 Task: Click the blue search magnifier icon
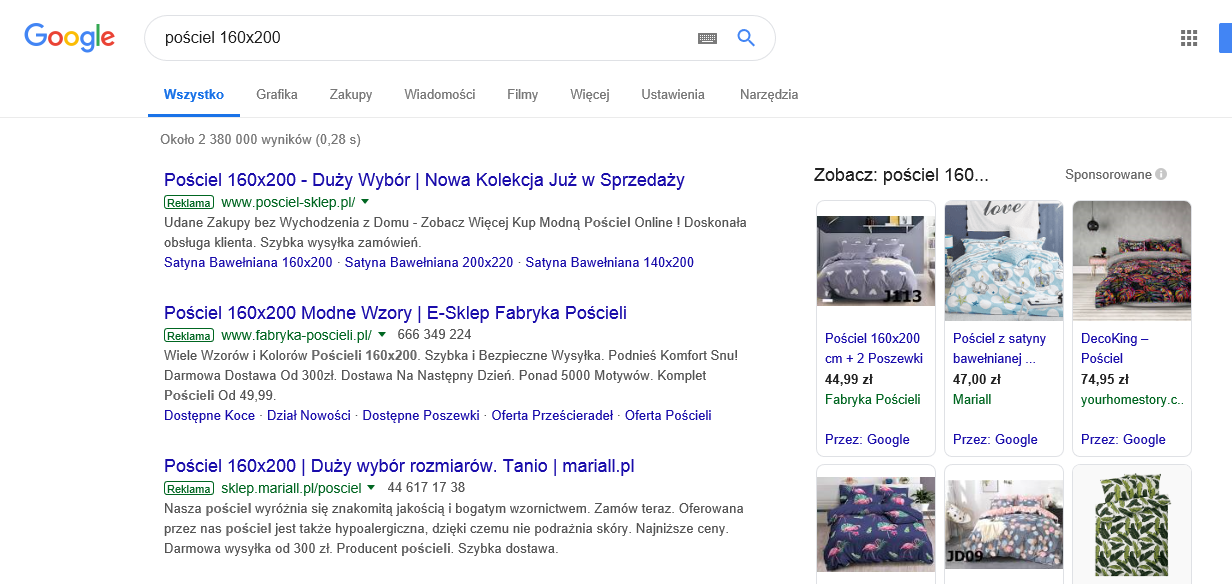745,38
